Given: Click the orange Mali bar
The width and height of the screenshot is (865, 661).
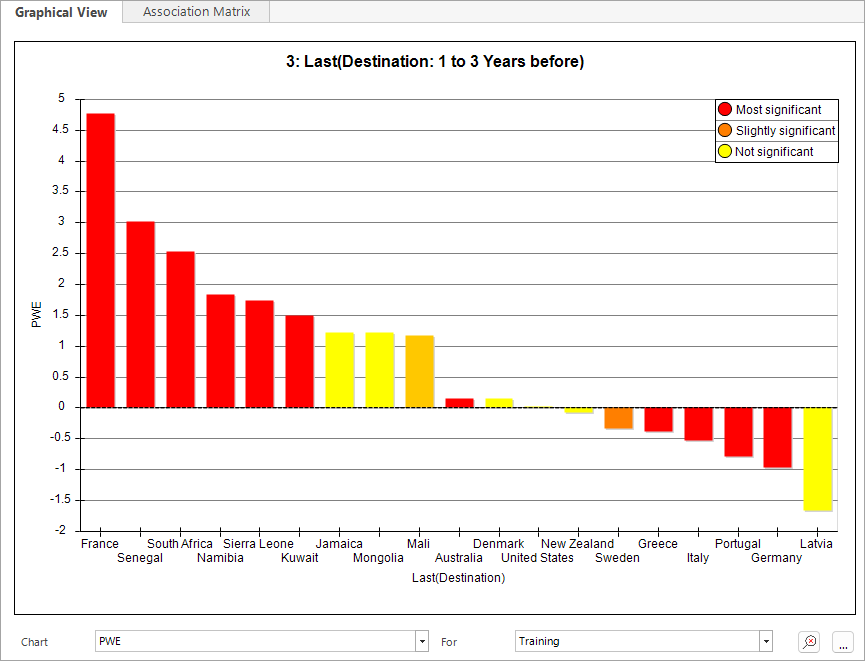Looking at the screenshot, I should (419, 372).
